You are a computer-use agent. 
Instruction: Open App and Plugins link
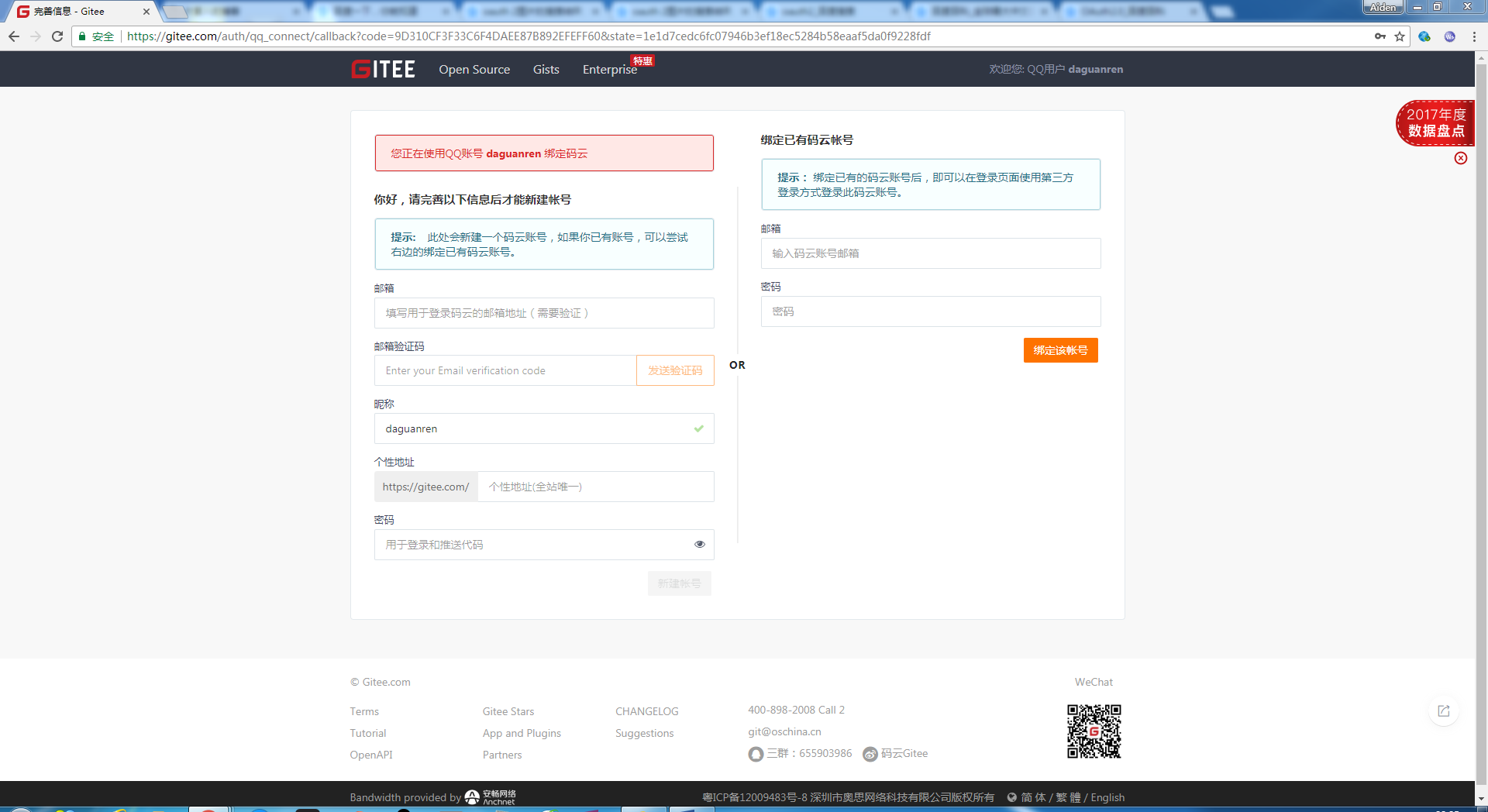click(x=522, y=733)
